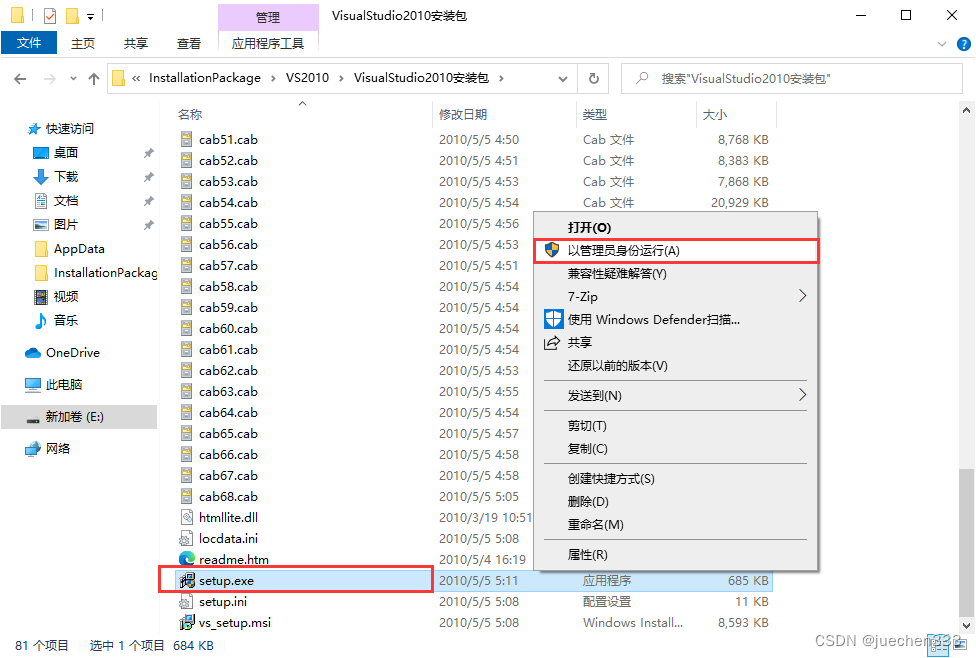Open the 主页 ribbon tab
Image resolution: width=976 pixels, height=658 pixels.
(x=83, y=43)
